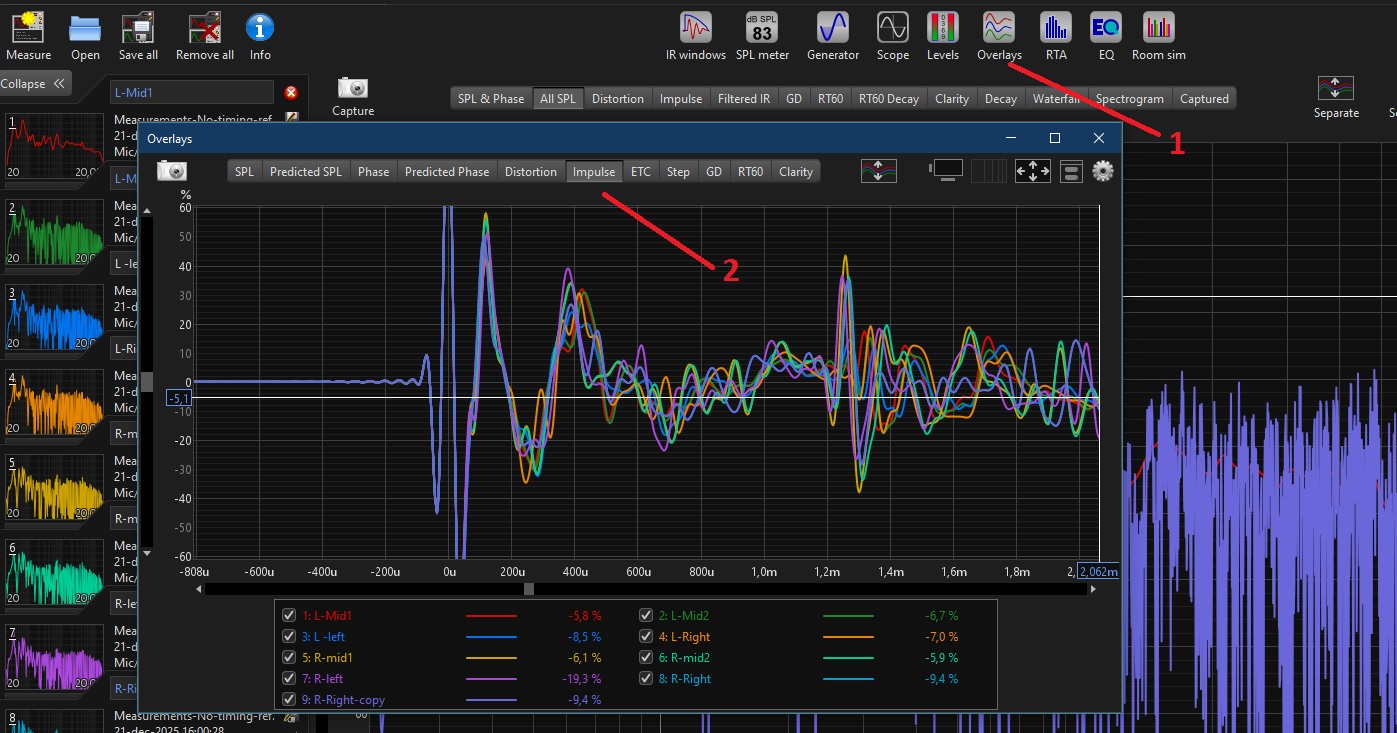Select the Waterfall graph tab
This screenshot has height=733, width=1397.
pos(1056,99)
